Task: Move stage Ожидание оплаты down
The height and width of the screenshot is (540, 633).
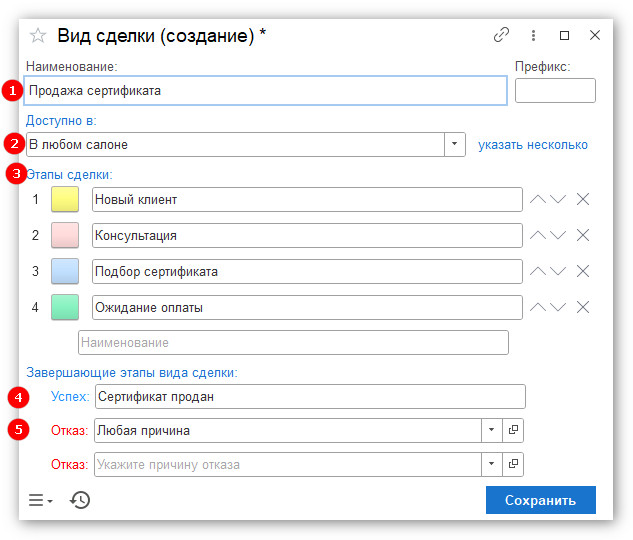Action: coord(558,307)
